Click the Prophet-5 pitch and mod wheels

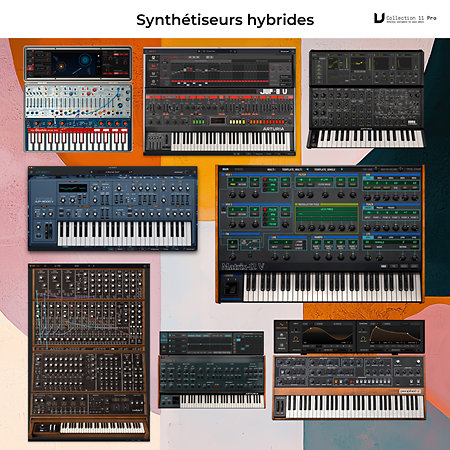coord(280,407)
